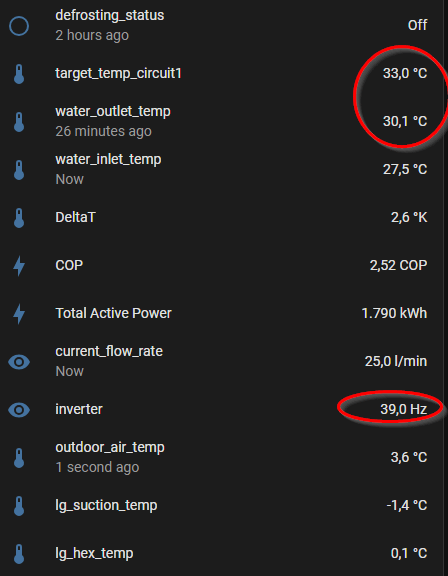The height and width of the screenshot is (576, 448).
Task: Open the defrosting_status entity details
Action: [220, 25]
